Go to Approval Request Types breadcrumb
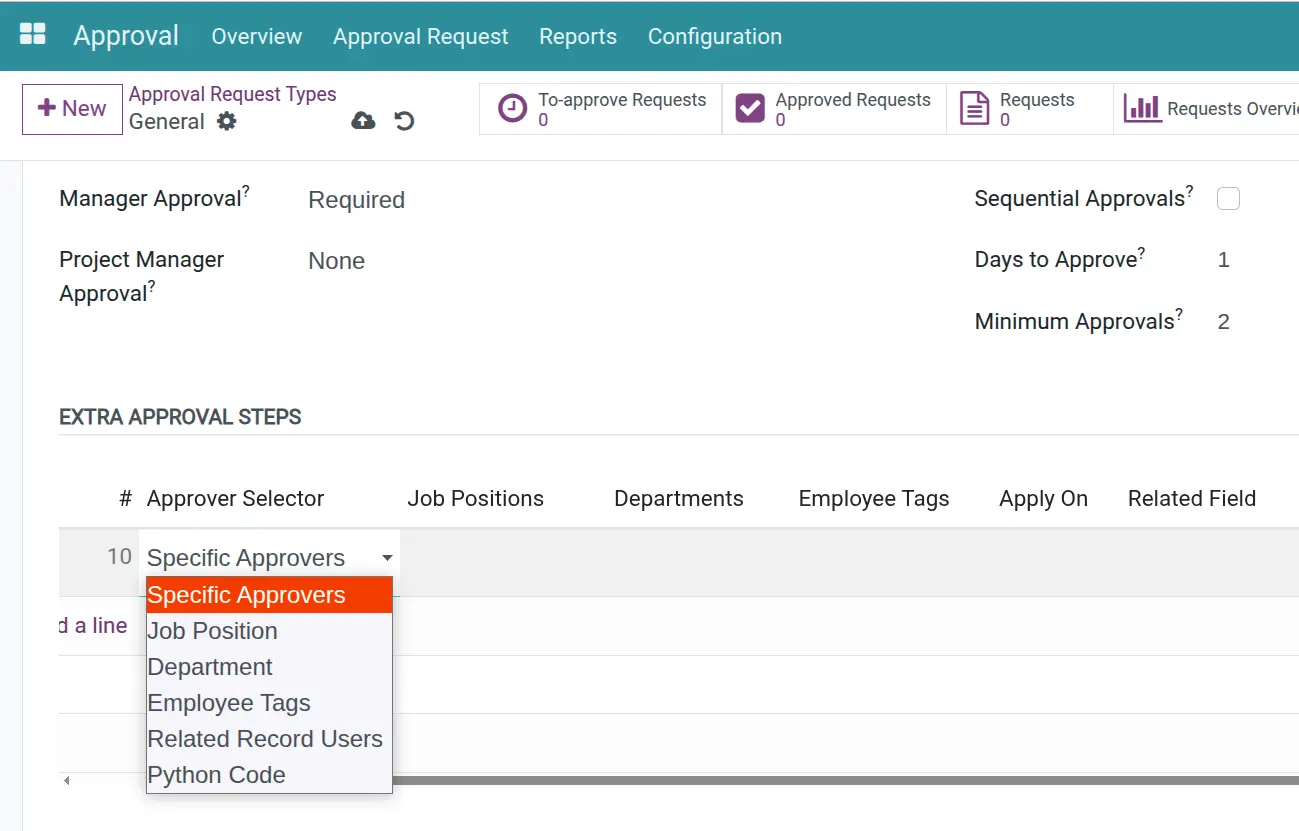The width and height of the screenshot is (1299, 831). pos(232,94)
